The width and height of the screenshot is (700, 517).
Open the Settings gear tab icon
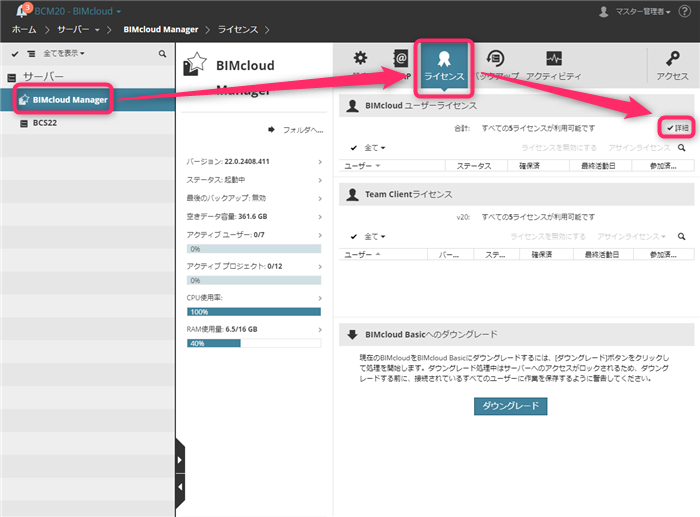click(360, 58)
